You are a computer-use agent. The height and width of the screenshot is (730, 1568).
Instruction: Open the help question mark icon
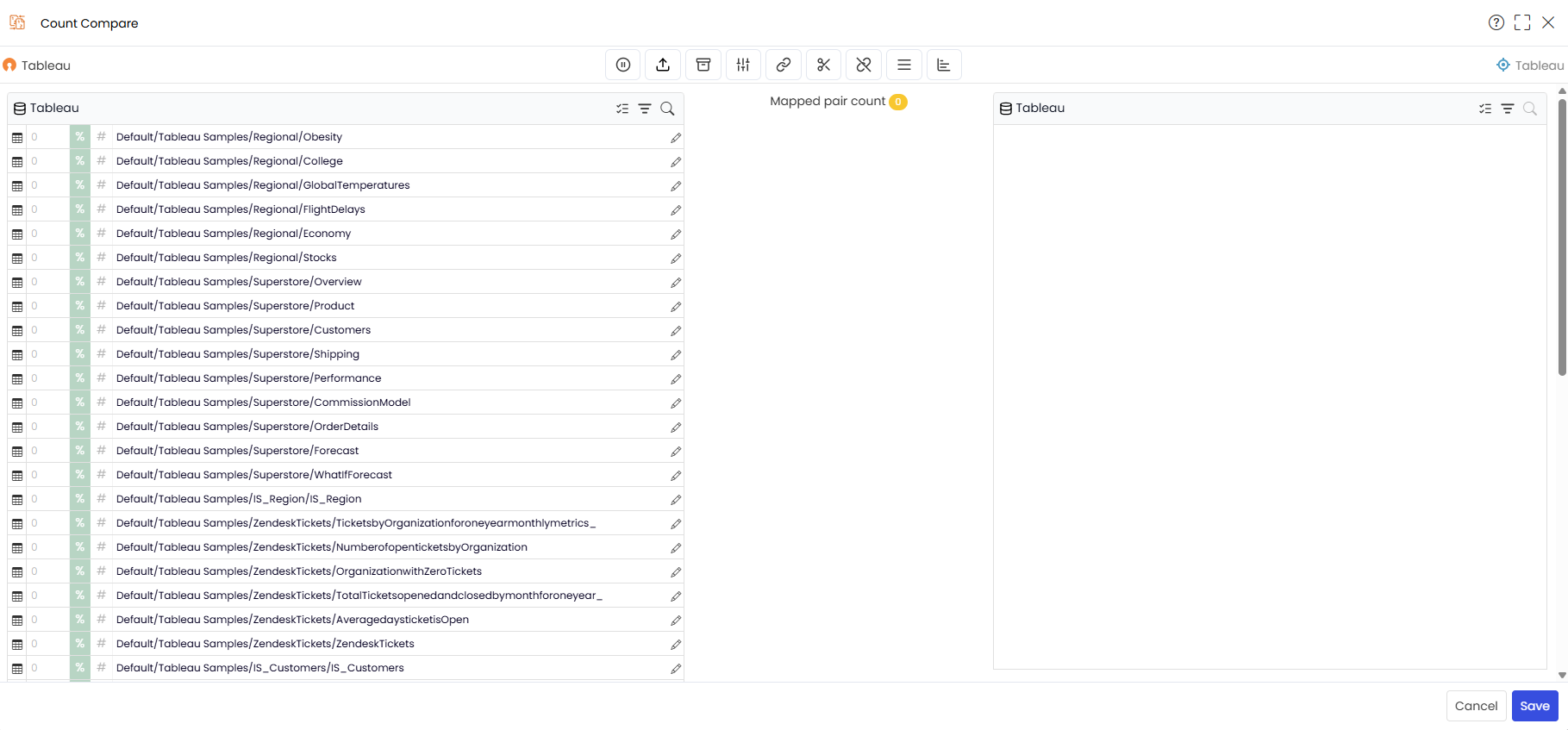pos(1496,22)
